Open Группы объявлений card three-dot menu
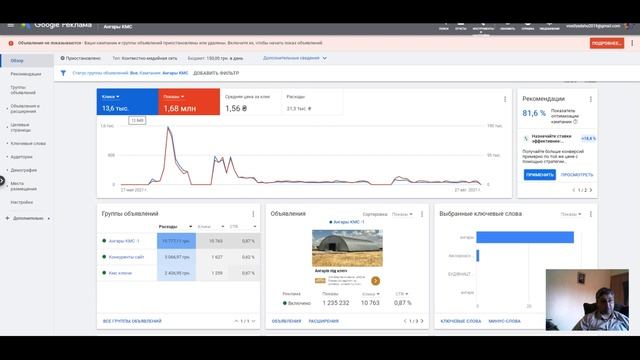This screenshot has width=640, height=360. (253, 214)
